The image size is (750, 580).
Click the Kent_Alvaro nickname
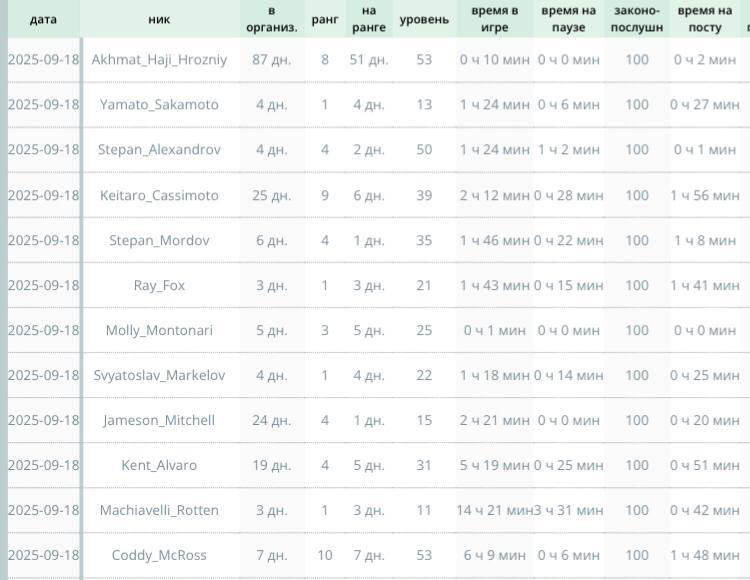159,465
